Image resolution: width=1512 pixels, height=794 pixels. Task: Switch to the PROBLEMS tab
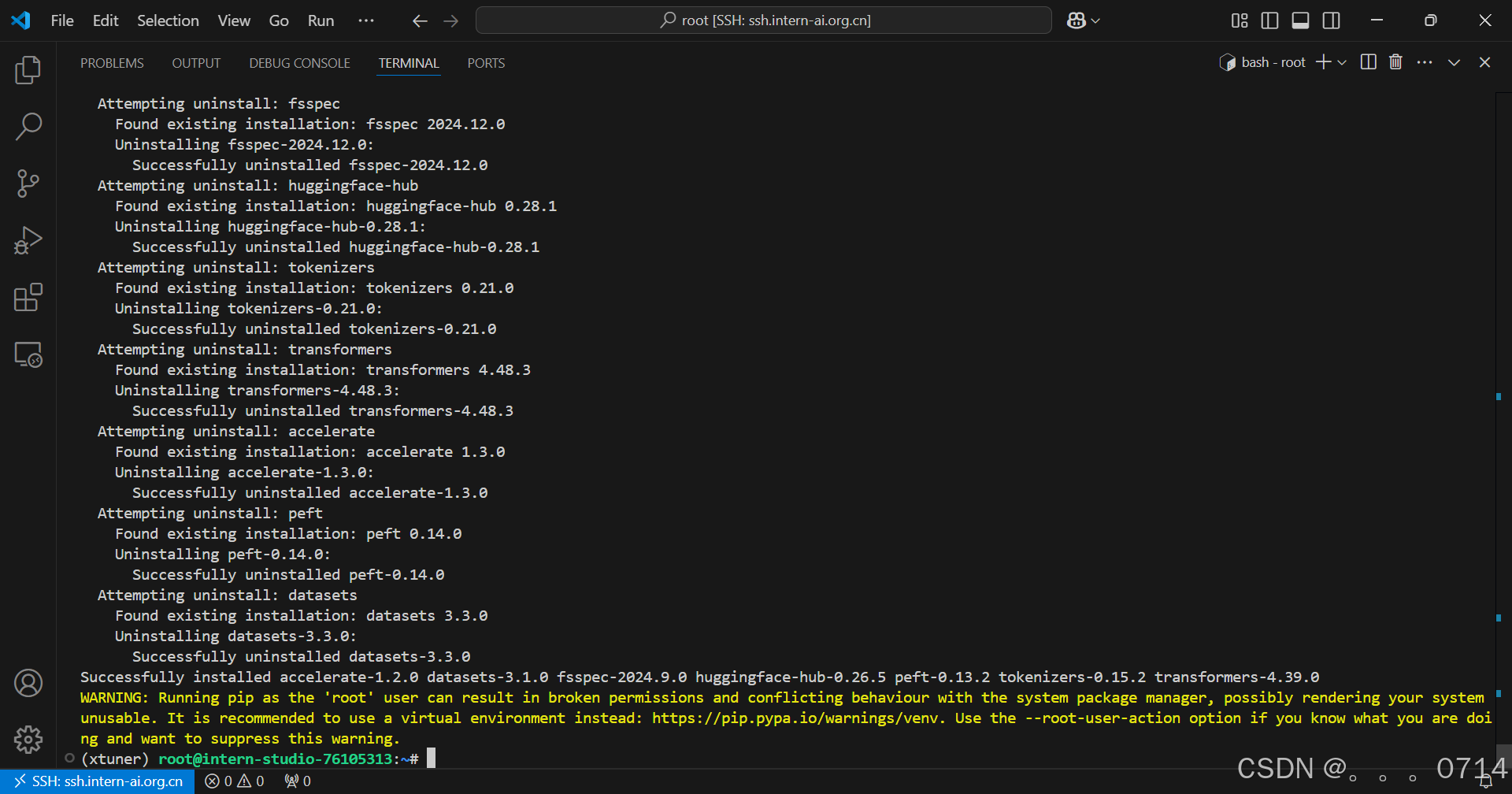point(112,63)
